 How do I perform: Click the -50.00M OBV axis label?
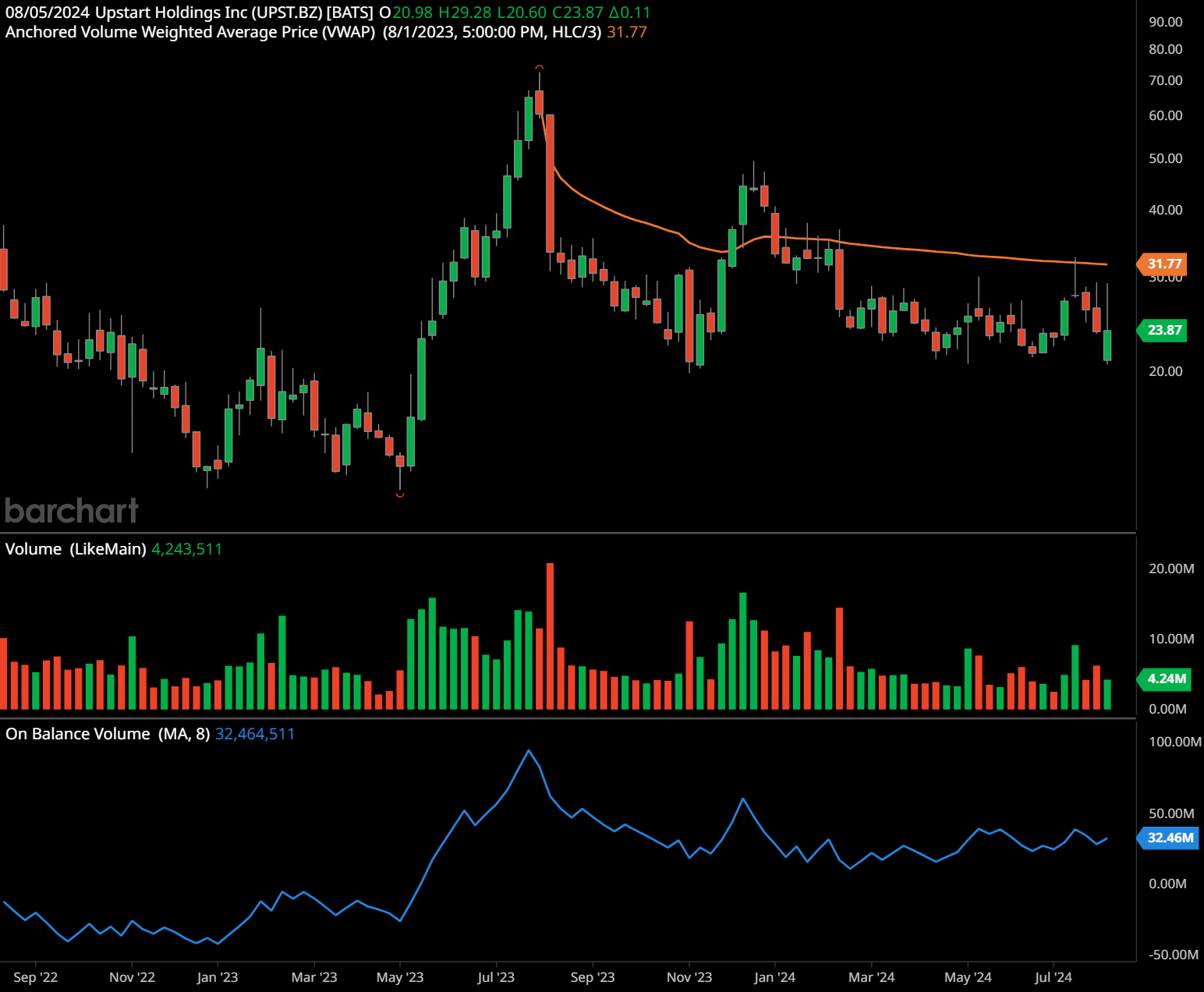click(x=1174, y=955)
